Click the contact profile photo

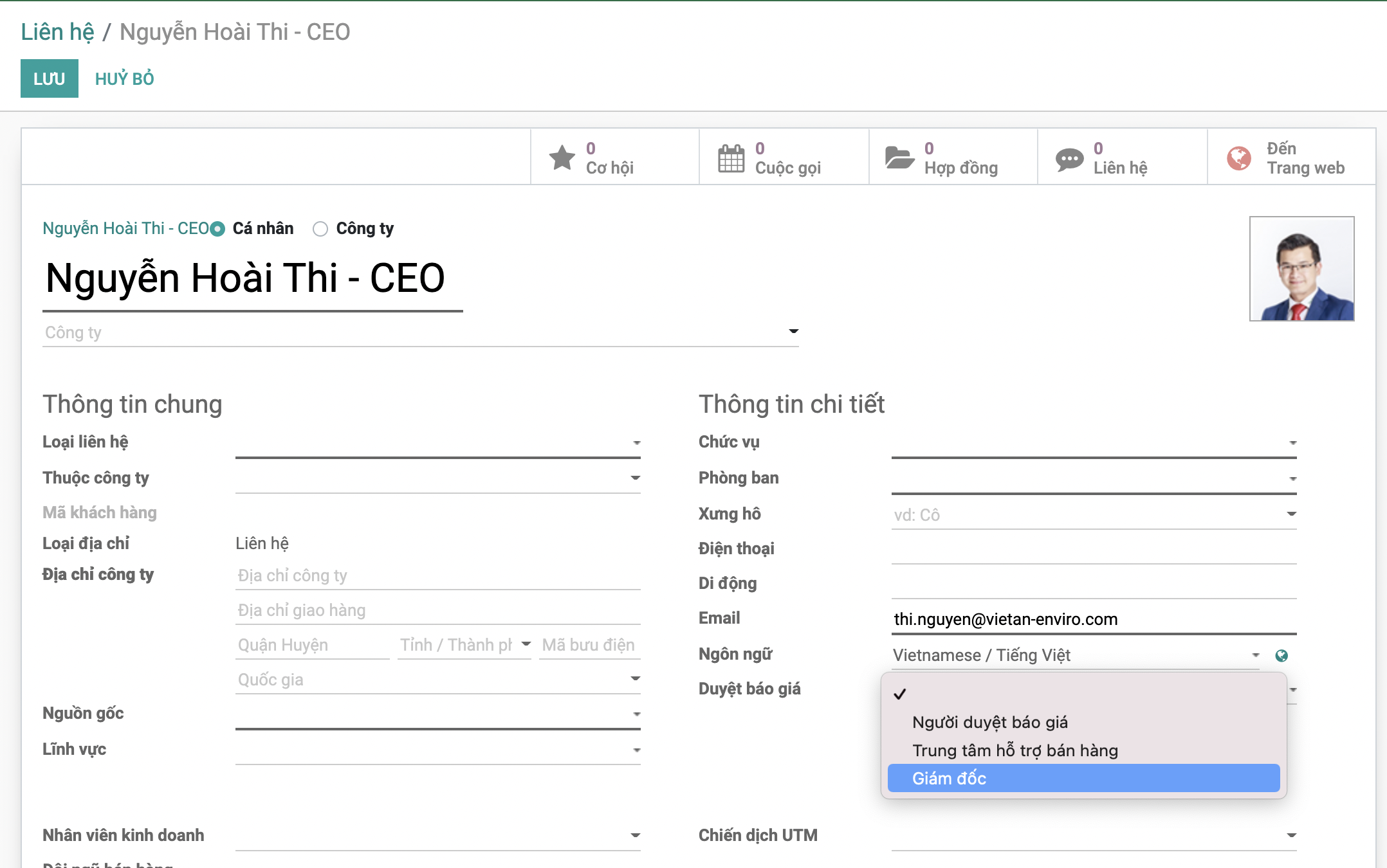(x=1301, y=269)
